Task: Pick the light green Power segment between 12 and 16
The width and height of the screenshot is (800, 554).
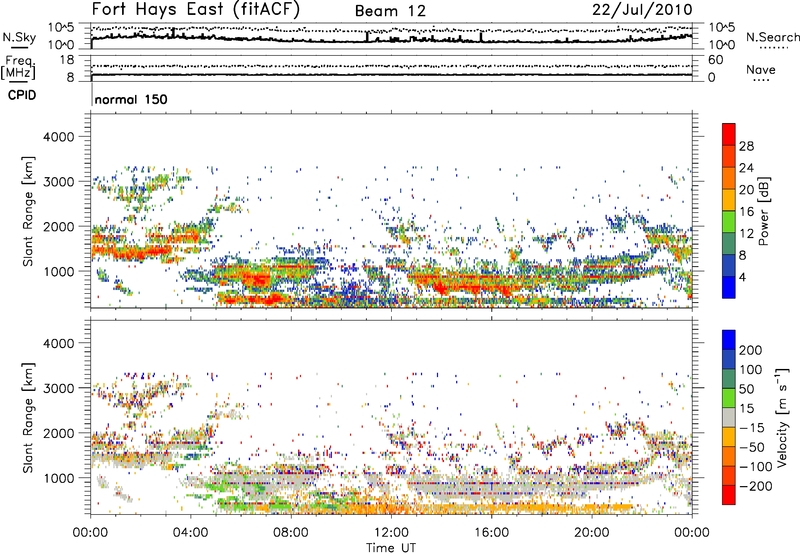Action: pos(729,222)
